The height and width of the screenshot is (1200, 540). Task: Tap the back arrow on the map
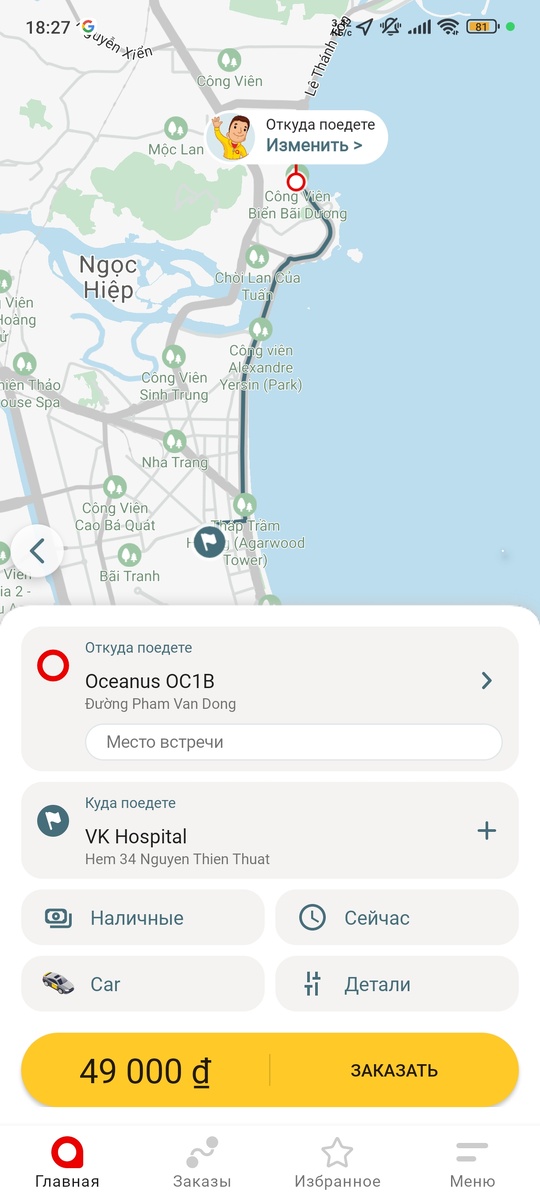pyautogui.click(x=38, y=550)
